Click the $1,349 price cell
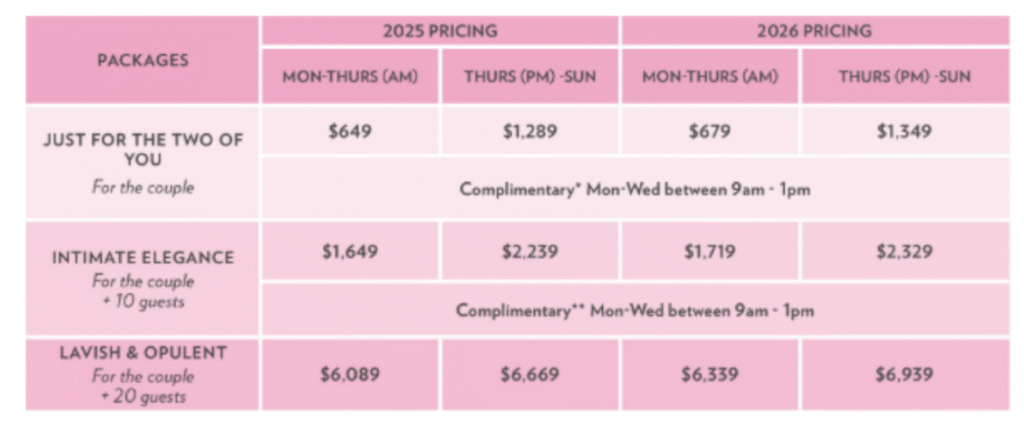Image resolution: width=1024 pixels, height=425 pixels. click(x=905, y=131)
